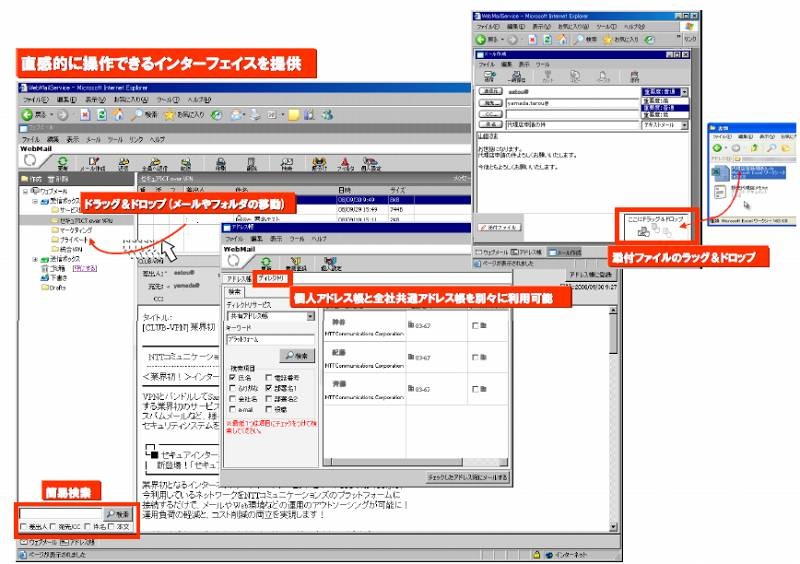This screenshot has width=800, height=564.
Task: Collapse the ウェブメール root tree node
Action: (x=25, y=191)
